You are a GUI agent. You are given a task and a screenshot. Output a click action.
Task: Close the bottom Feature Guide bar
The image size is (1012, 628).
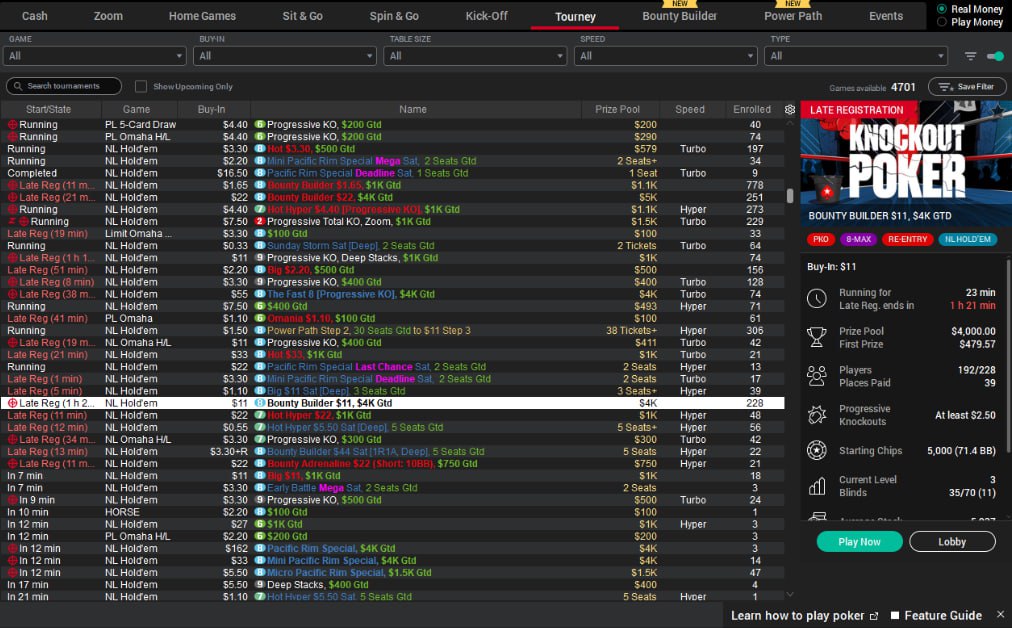click(x=1000, y=614)
